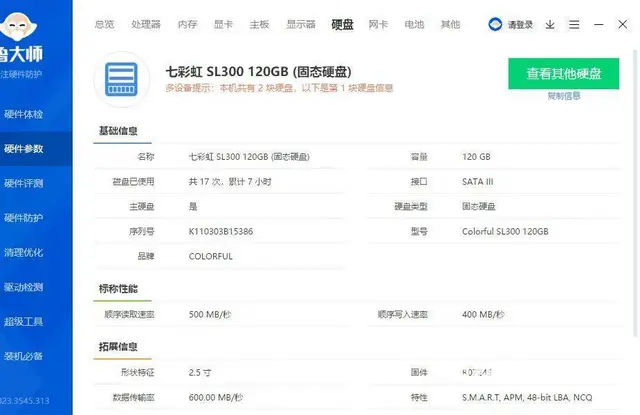Click the 查看其他硬盘 green button
Screen dimensions: 640x415
point(564,73)
